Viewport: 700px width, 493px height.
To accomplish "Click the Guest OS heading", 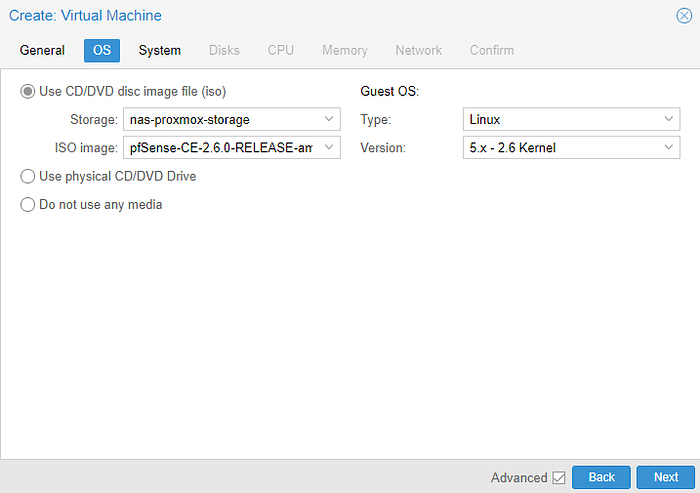I will (390, 92).
